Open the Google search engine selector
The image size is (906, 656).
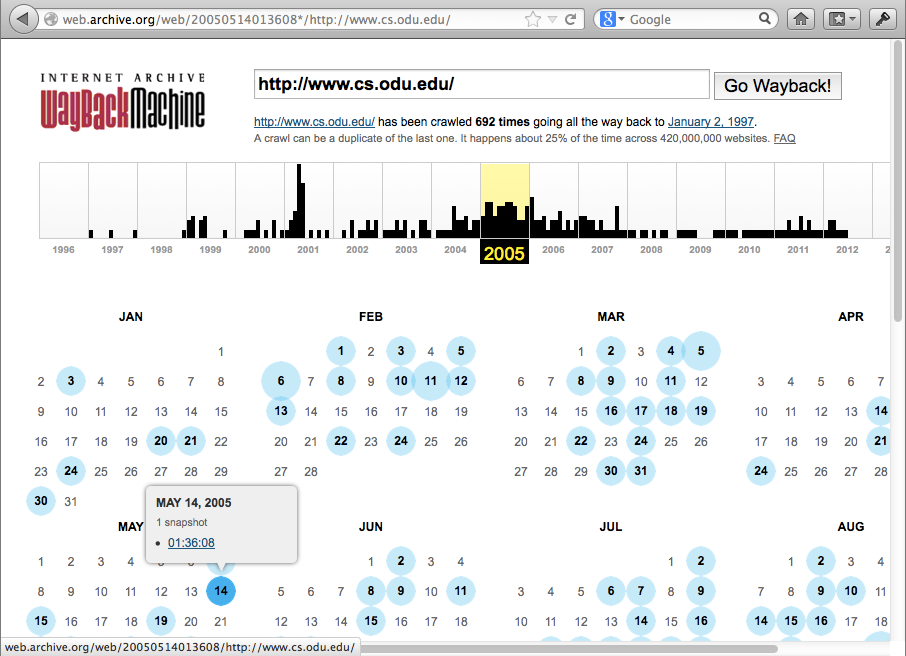point(612,19)
